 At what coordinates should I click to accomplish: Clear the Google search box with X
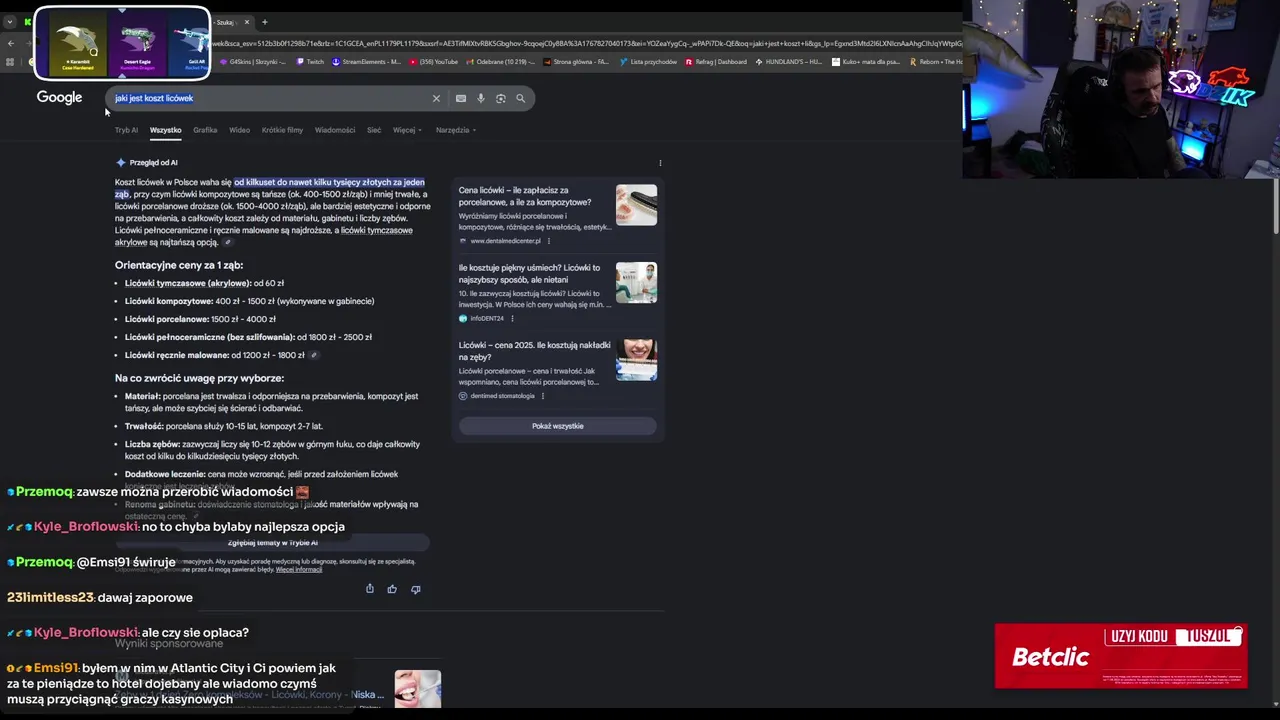click(x=436, y=98)
